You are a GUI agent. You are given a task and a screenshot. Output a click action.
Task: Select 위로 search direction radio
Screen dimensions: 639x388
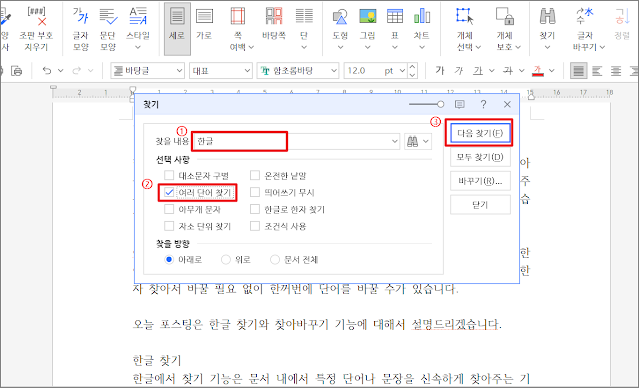pyautogui.click(x=226, y=260)
